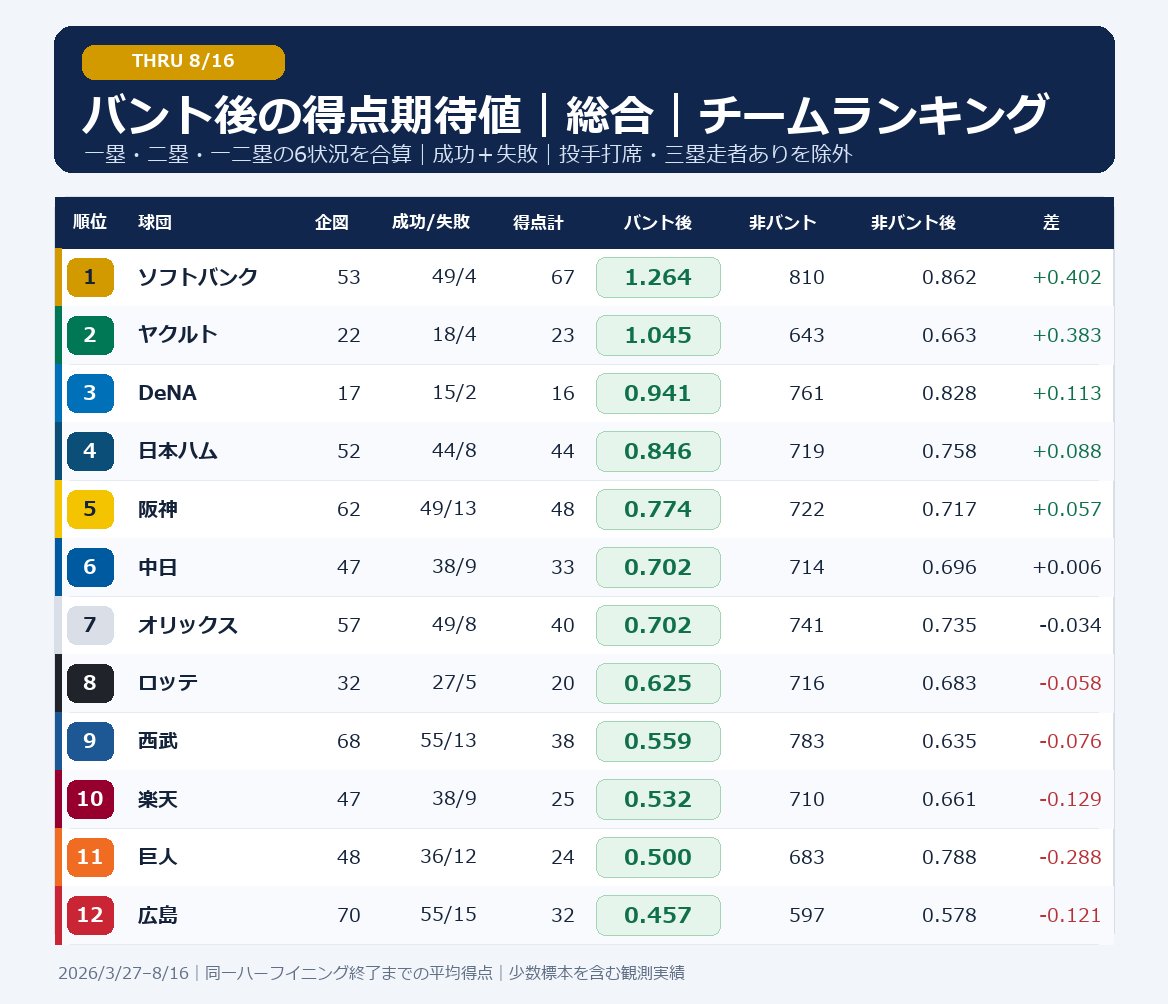The image size is (1168, 1004).
Task: Select the ヤクルト team name
Action: 178,335
